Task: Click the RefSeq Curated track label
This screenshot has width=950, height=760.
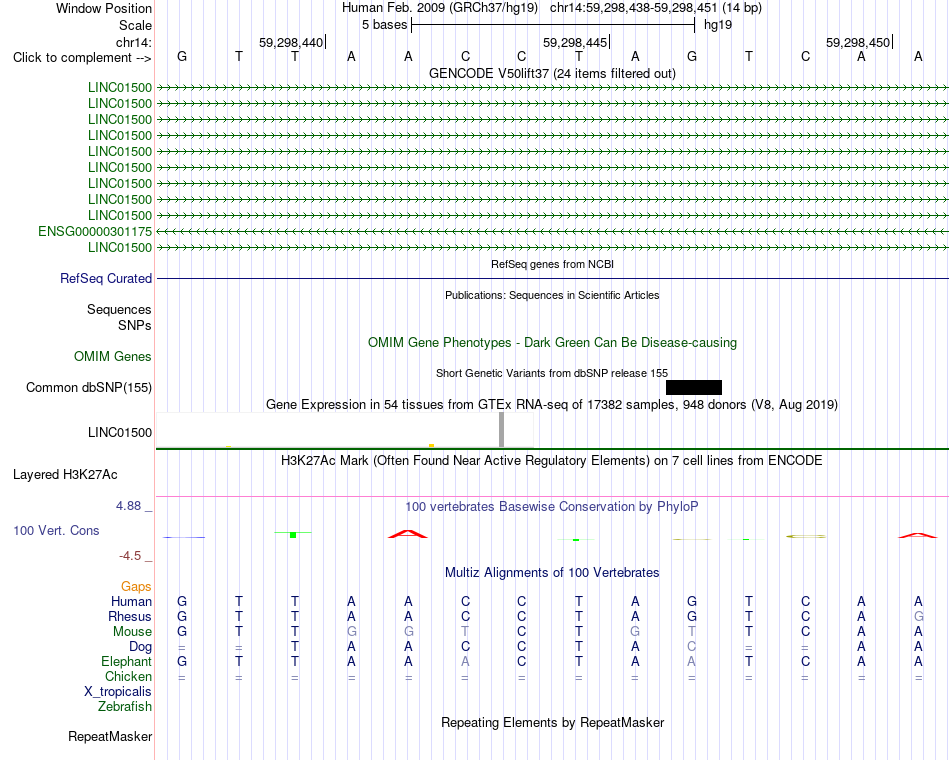Action: (106, 278)
